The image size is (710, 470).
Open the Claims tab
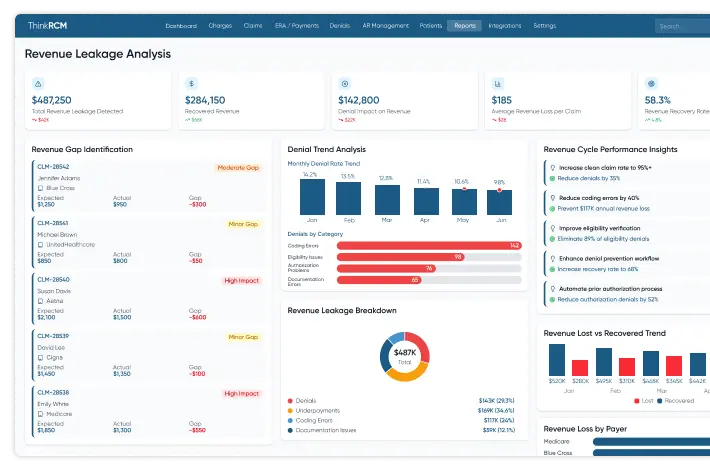[x=253, y=26]
